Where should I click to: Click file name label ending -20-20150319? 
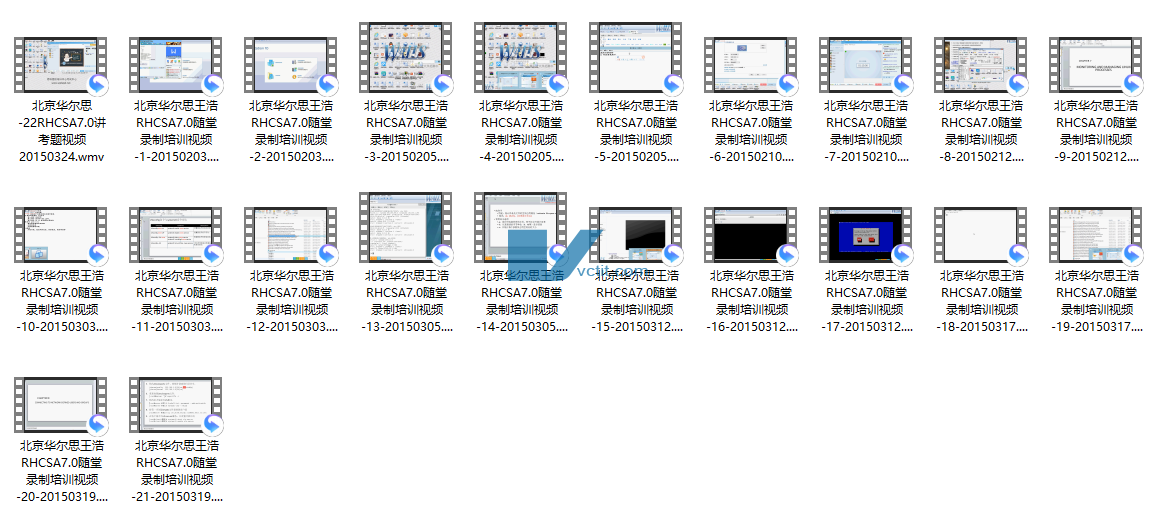(61, 471)
